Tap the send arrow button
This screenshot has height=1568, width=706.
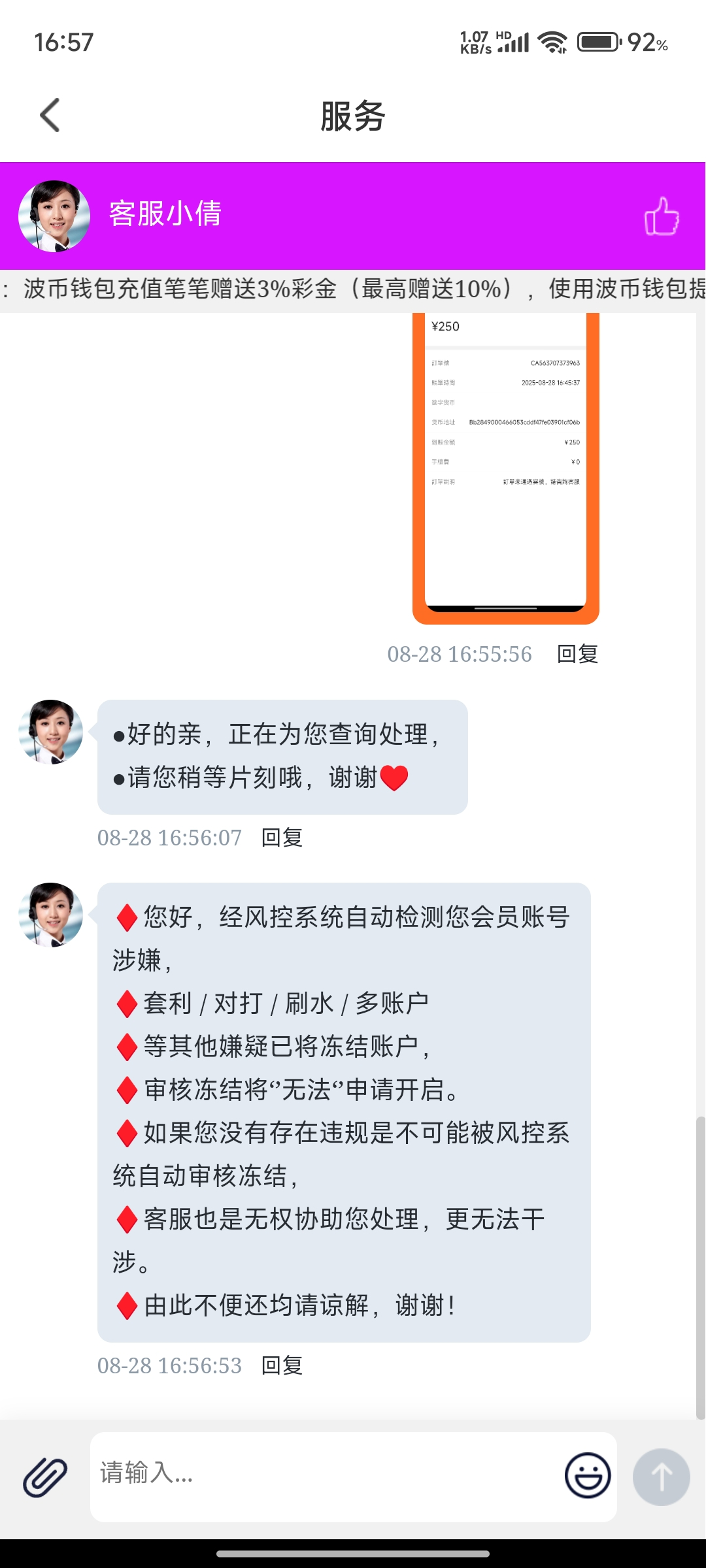click(x=661, y=1477)
